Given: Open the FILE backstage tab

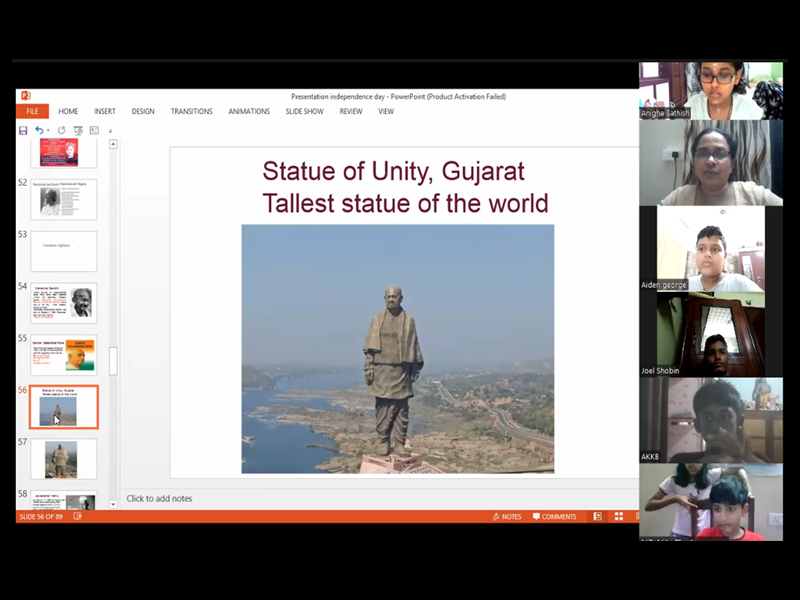Looking at the screenshot, I should pyautogui.click(x=32, y=111).
